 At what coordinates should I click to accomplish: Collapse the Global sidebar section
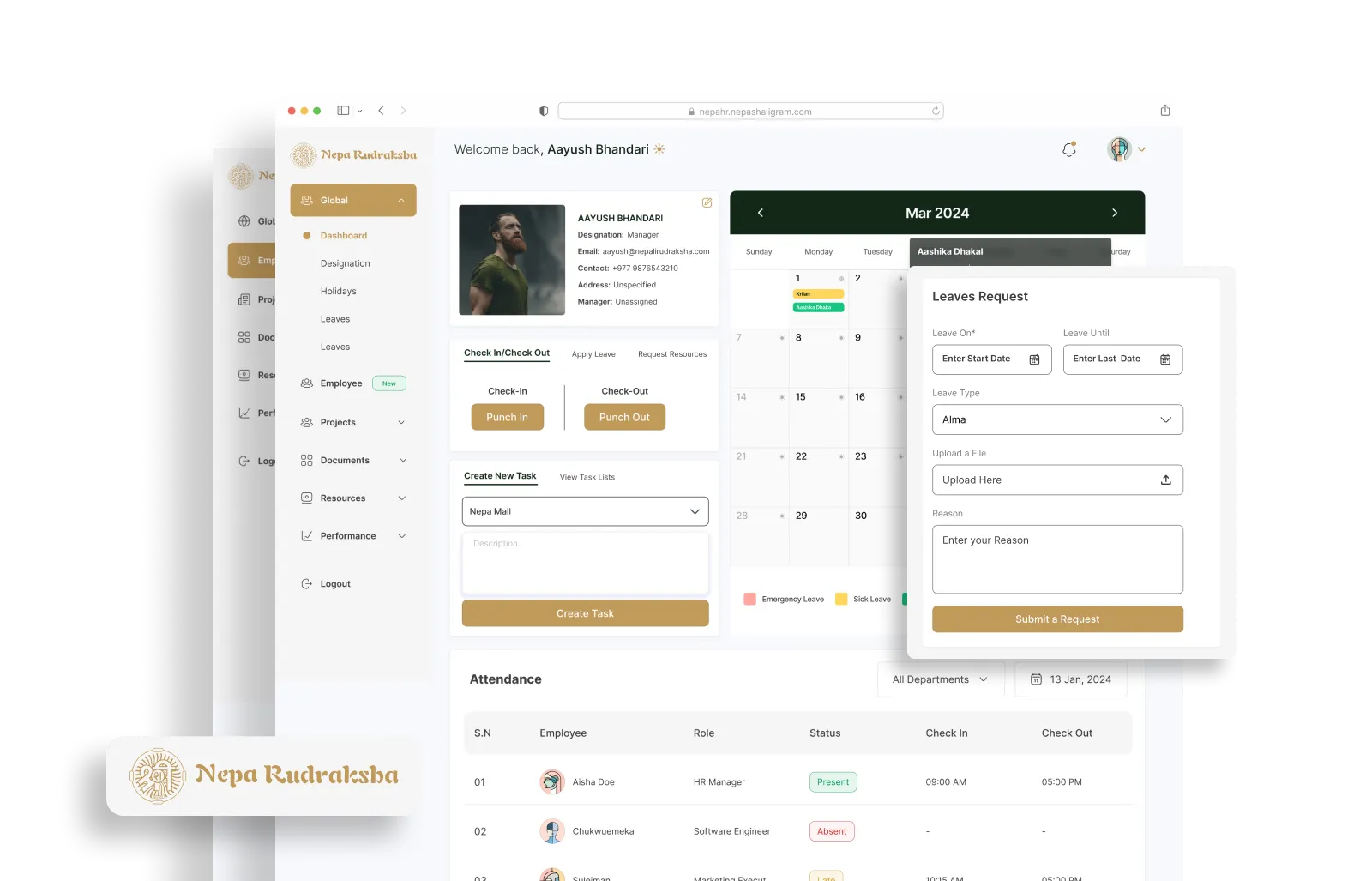coord(400,201)
